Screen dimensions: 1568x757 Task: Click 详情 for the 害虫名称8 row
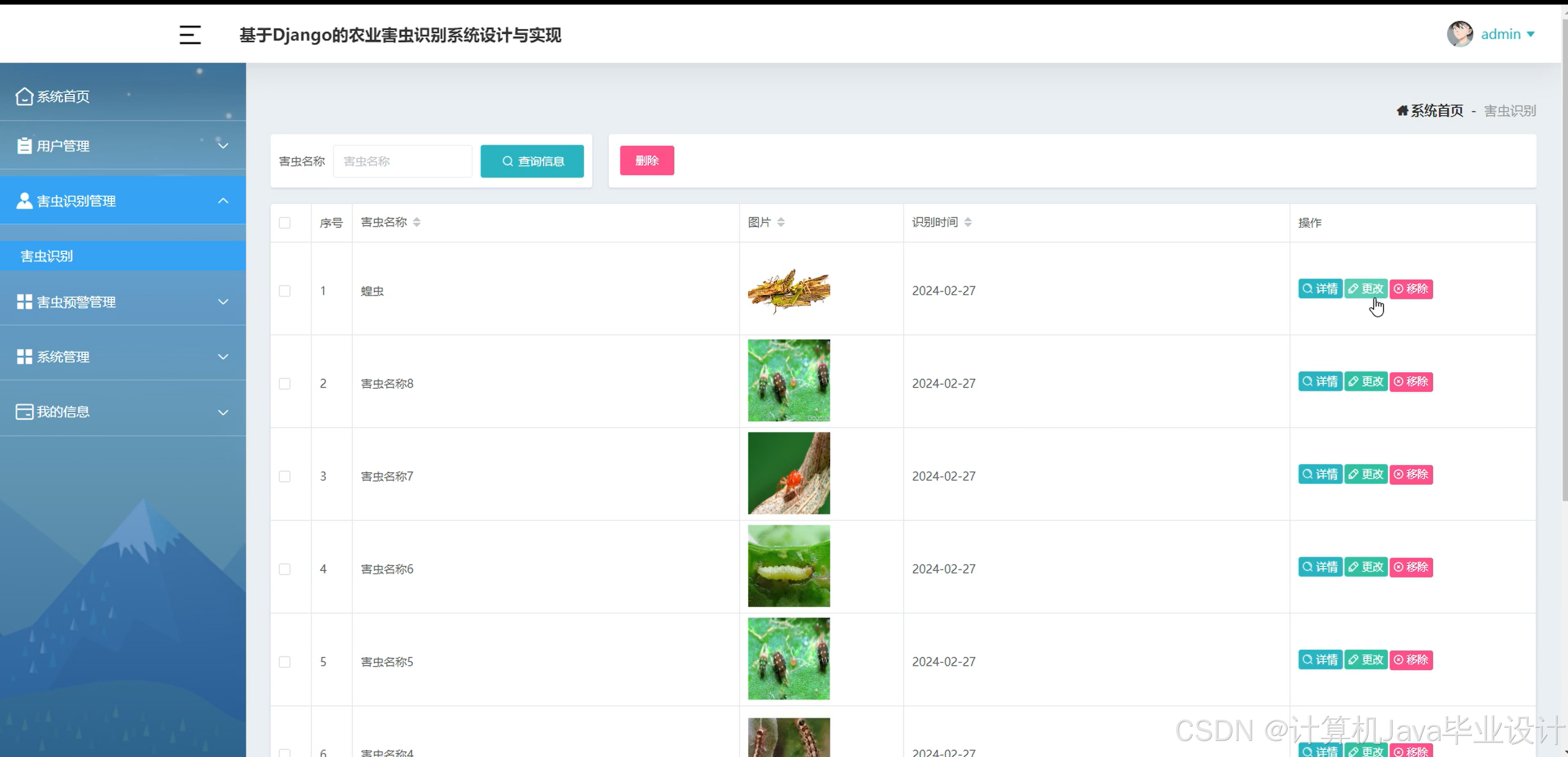1320,381
